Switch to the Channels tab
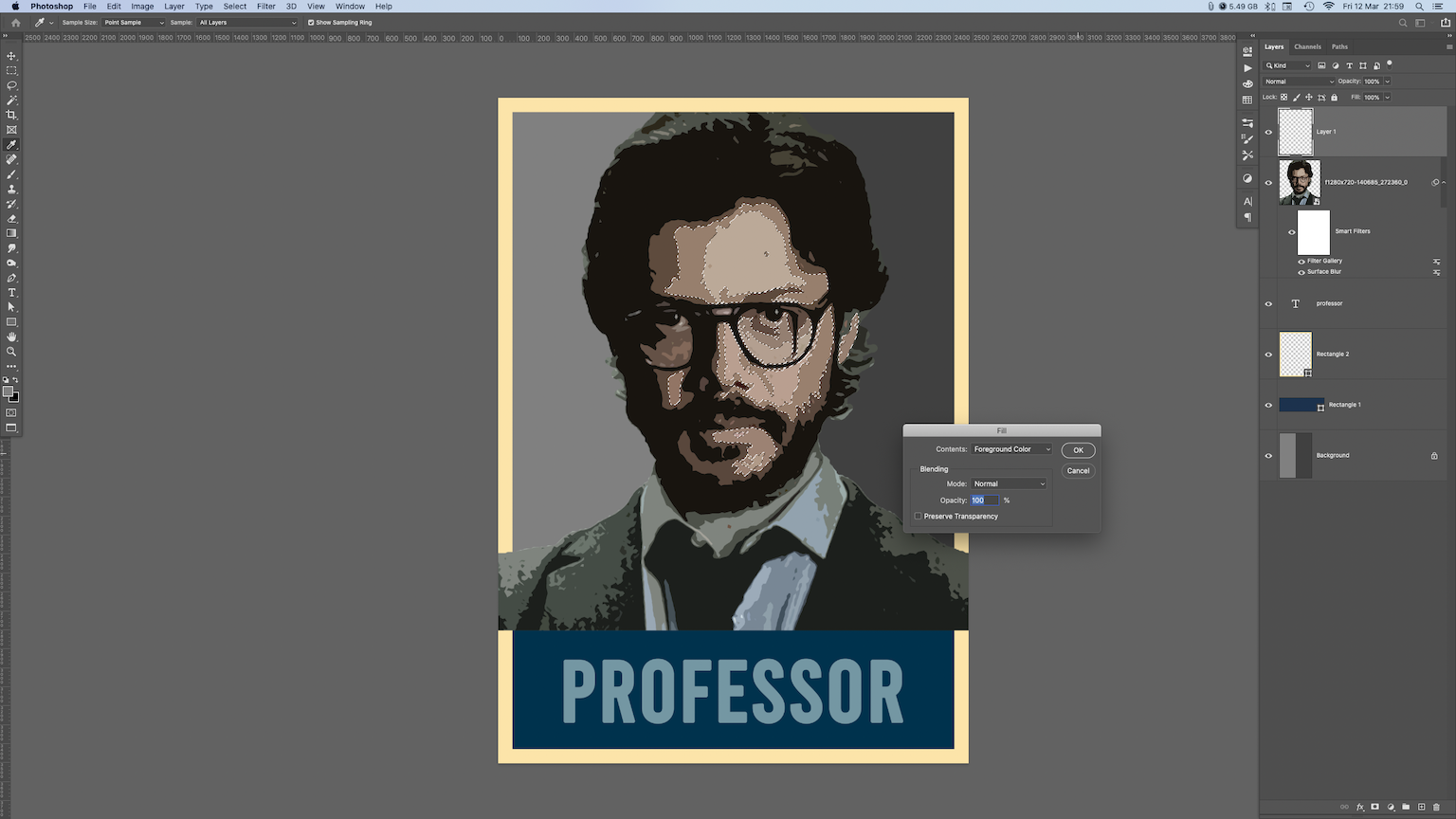Screen dimensions: 1456x819 (x=1307, y=46)
